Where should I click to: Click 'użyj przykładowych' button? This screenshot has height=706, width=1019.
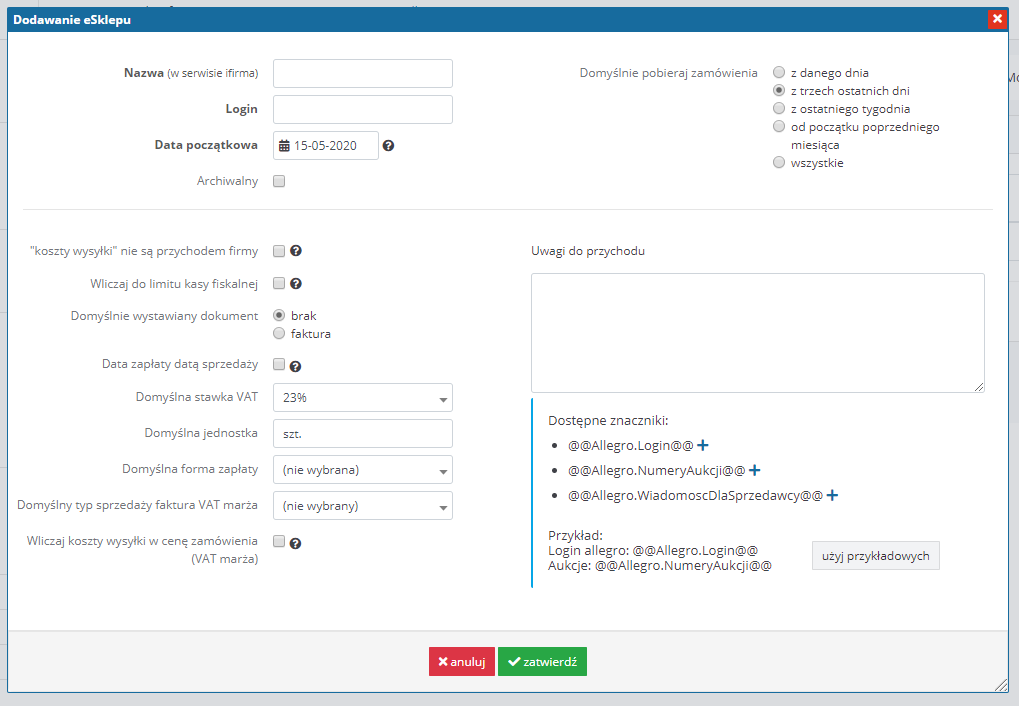tap(875, 556)
